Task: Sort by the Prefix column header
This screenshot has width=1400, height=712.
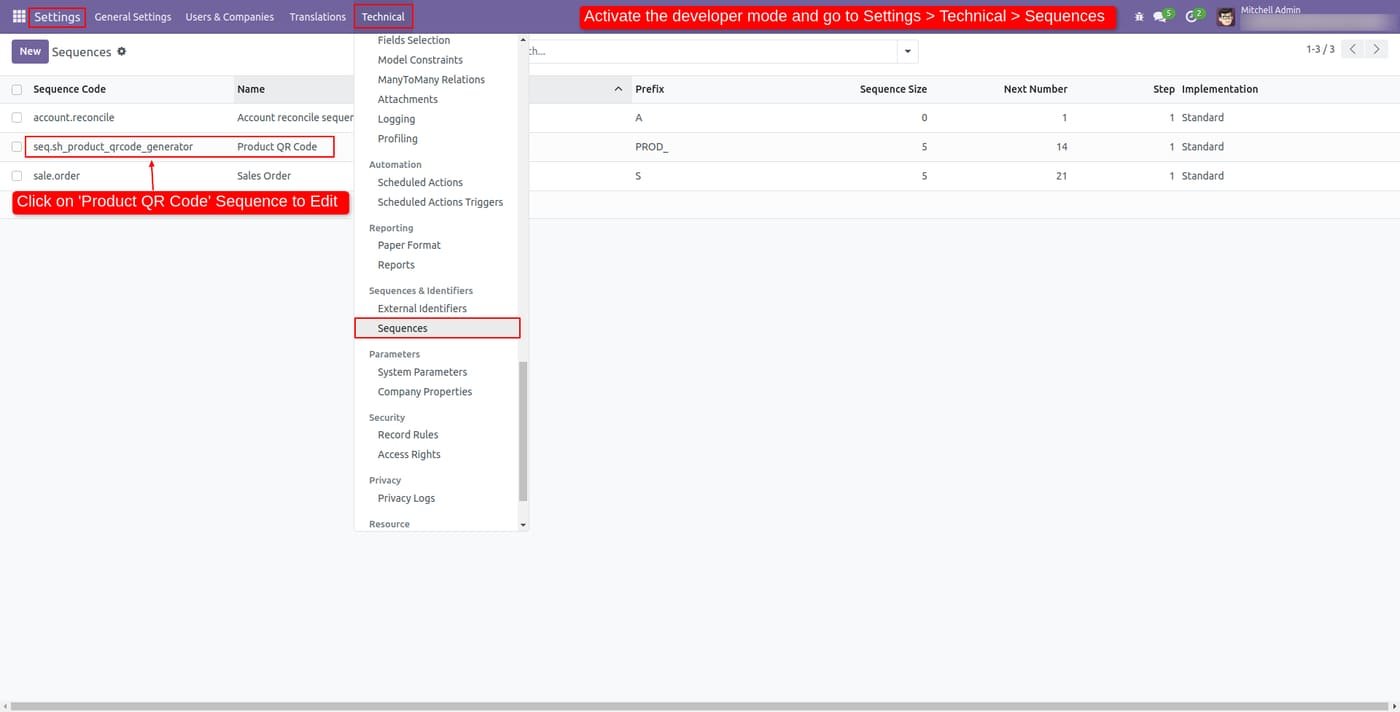Action: (x=650, y=89)
